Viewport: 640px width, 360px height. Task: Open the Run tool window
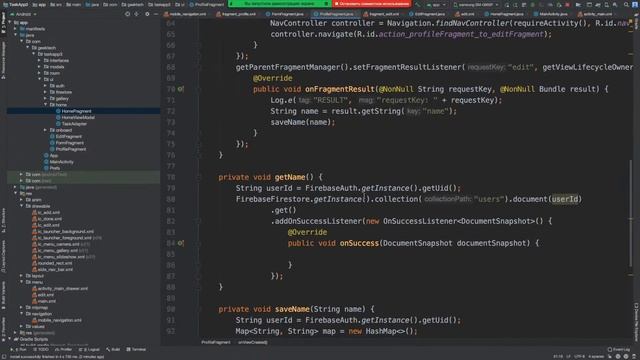click(18, 350)
